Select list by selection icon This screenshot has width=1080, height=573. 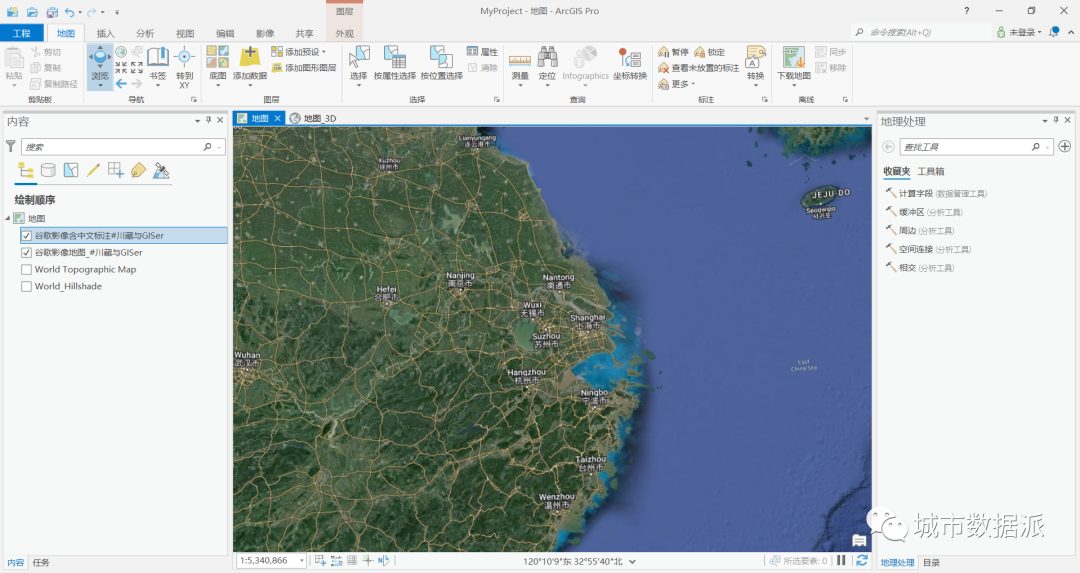click(71, 170)
